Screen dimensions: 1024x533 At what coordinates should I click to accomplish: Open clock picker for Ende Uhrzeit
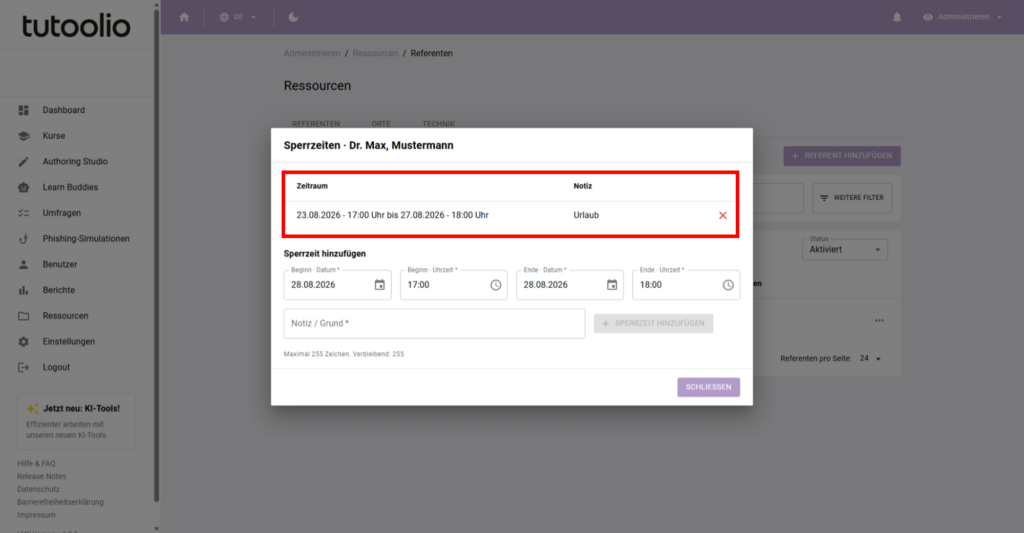[728, 285]
